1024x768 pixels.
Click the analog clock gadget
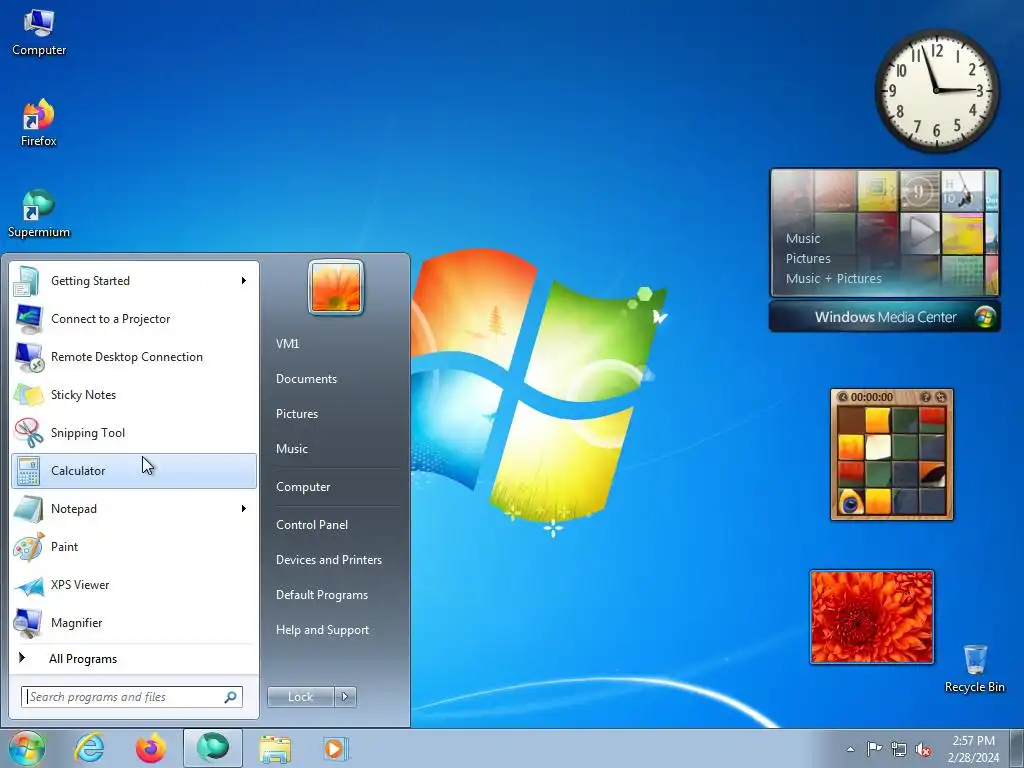click(936, 91)
